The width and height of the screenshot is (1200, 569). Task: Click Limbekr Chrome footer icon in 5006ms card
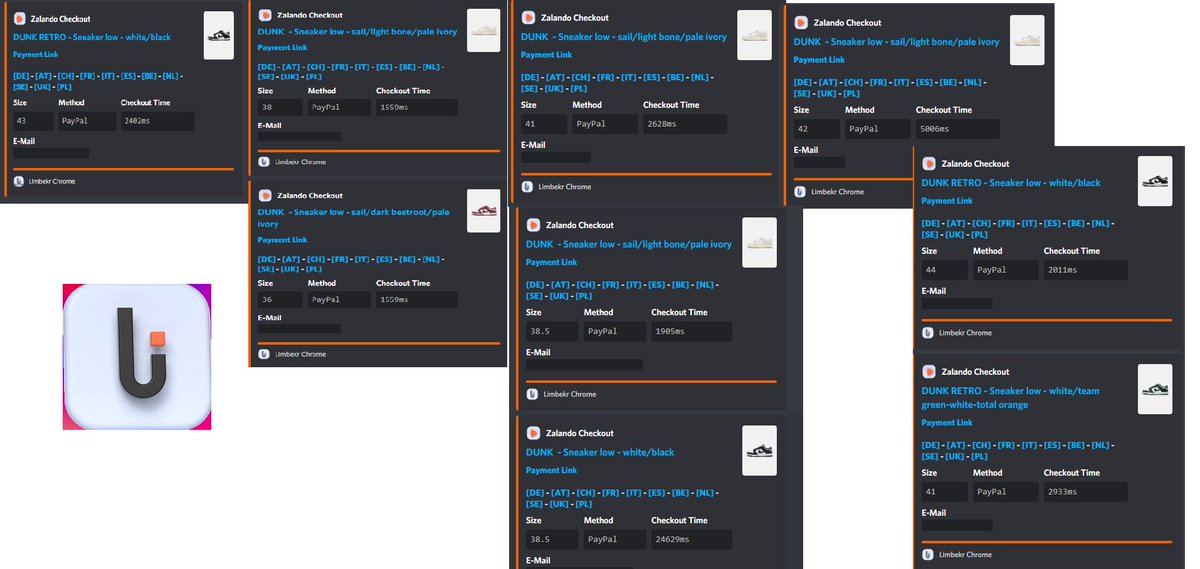tap(800, 191)
